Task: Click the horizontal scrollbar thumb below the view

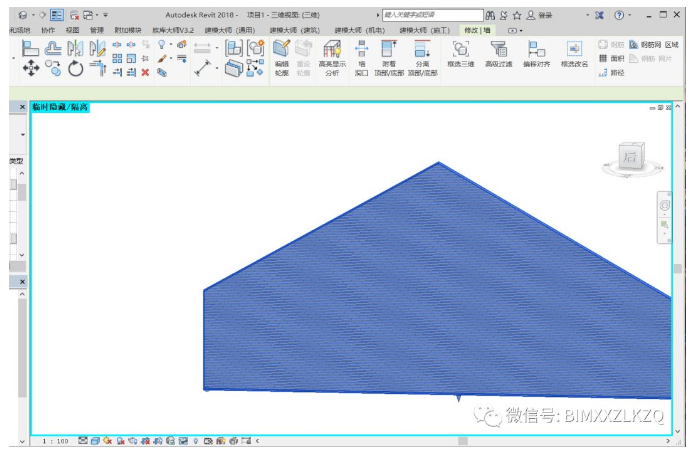Action: (462, 440)
